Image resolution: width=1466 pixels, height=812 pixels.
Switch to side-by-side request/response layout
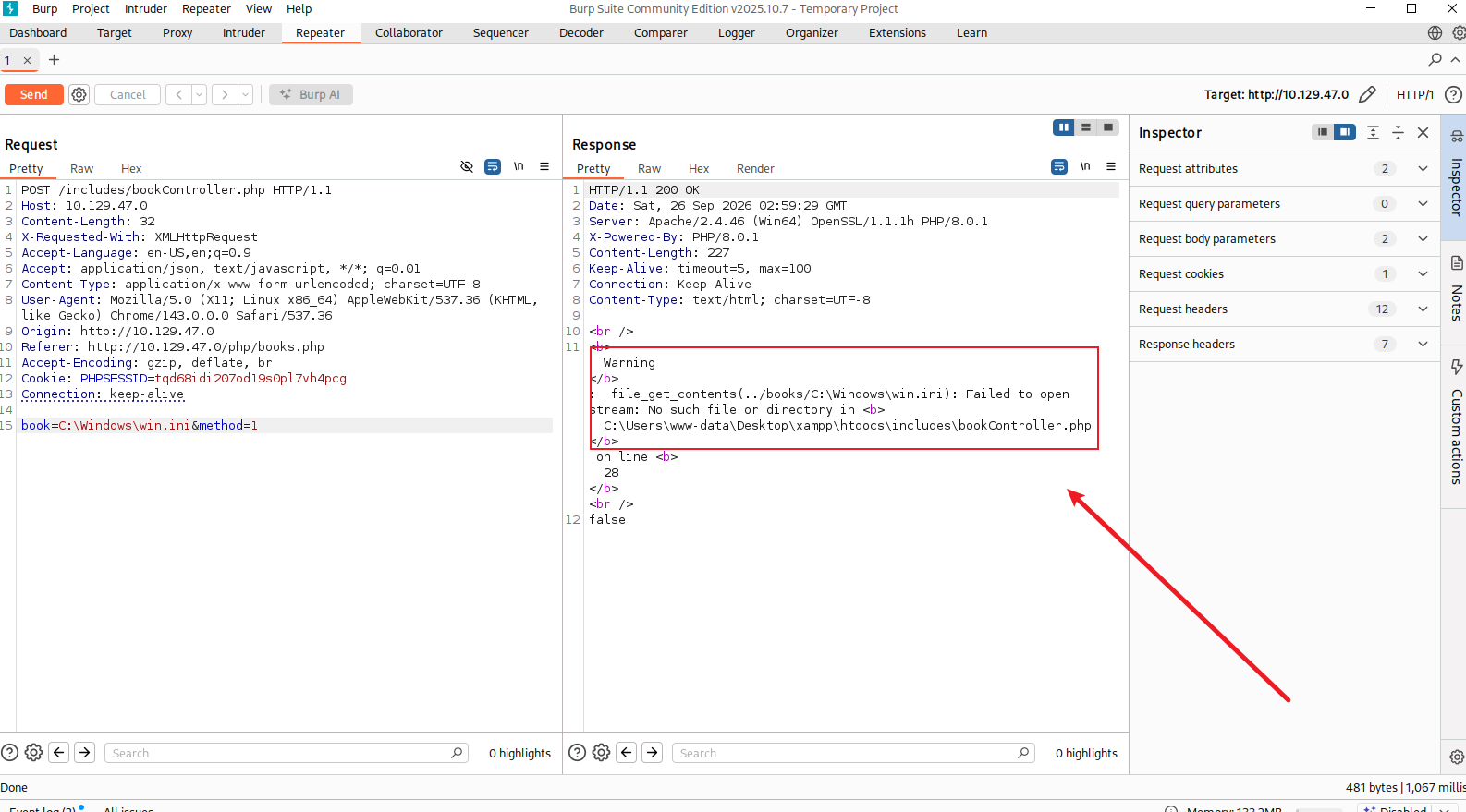1064,127
